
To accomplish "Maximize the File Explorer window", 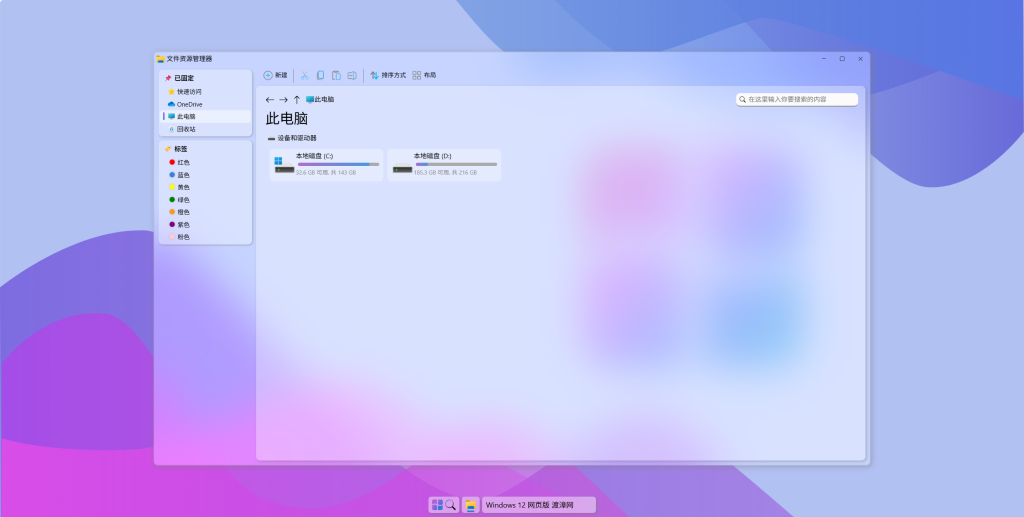I will 842,59.
